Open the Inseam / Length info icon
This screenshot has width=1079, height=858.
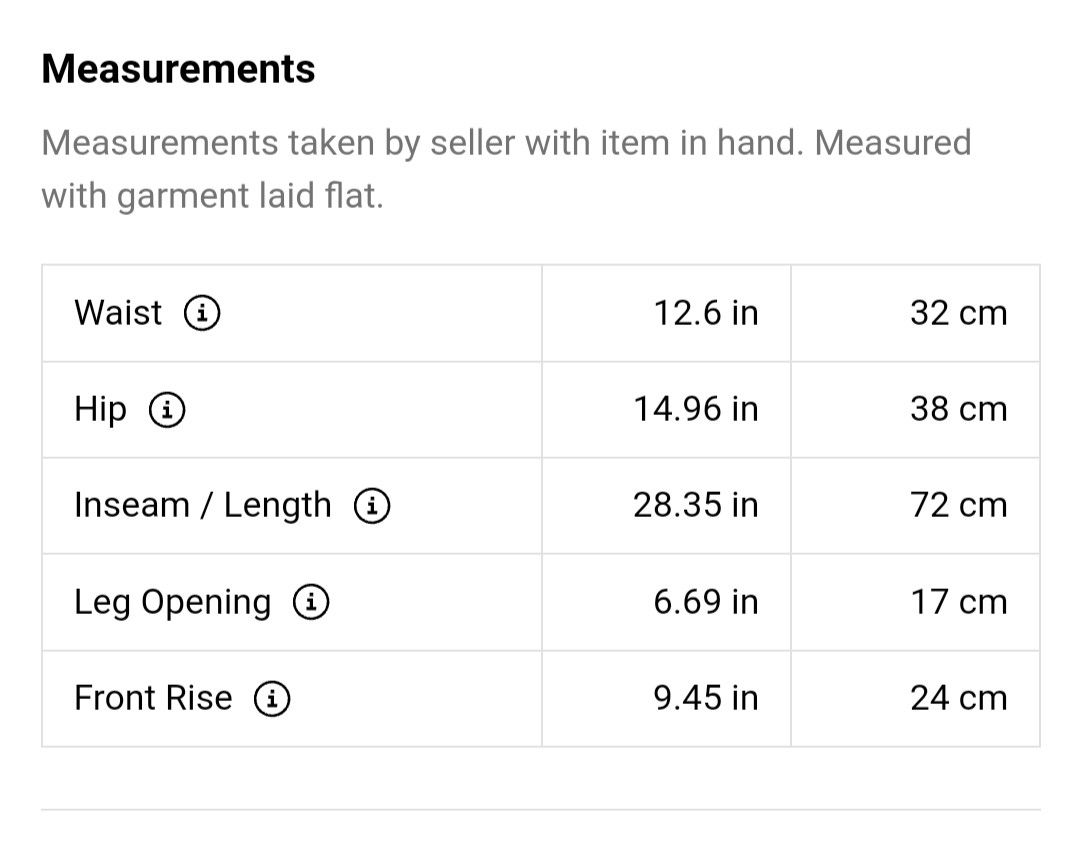(x=372, y=506)
